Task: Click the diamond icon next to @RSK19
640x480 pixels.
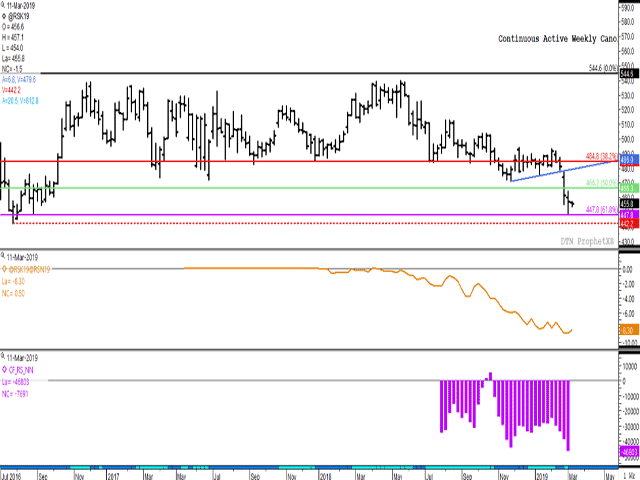Action: pyautogui.click(x=4, y=16)
